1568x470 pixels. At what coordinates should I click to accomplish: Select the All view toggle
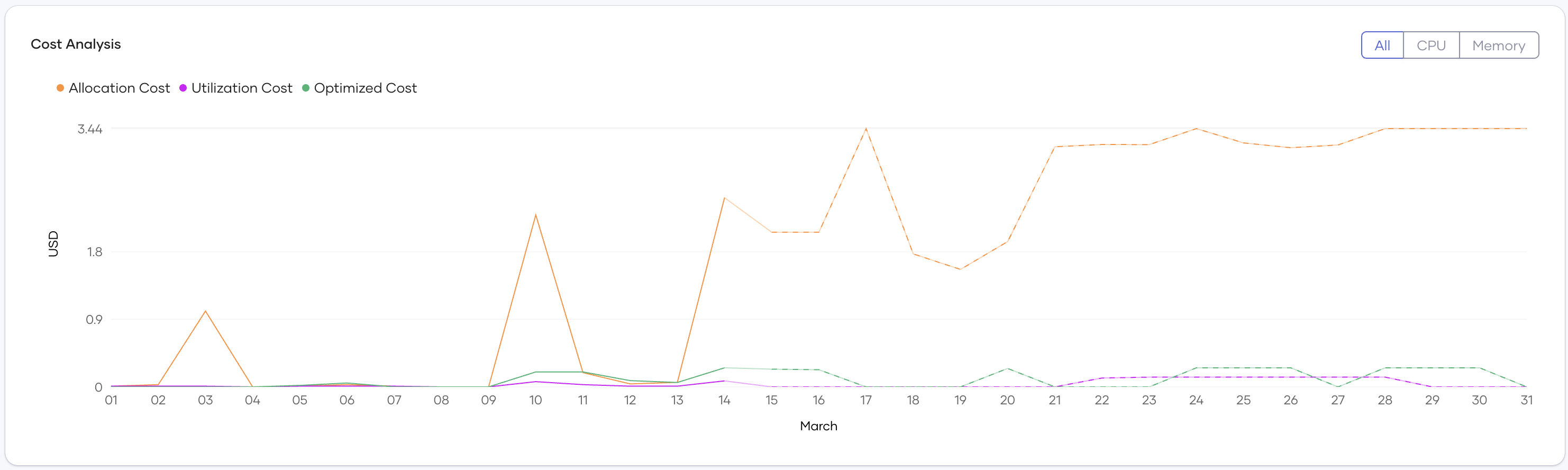1382,45
